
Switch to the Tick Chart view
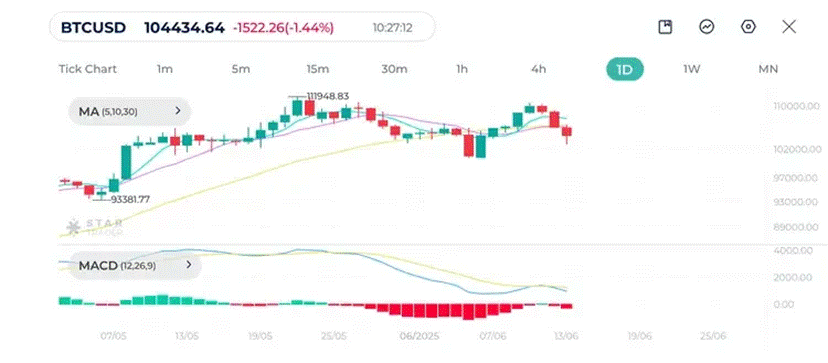[x=88, y=69]
